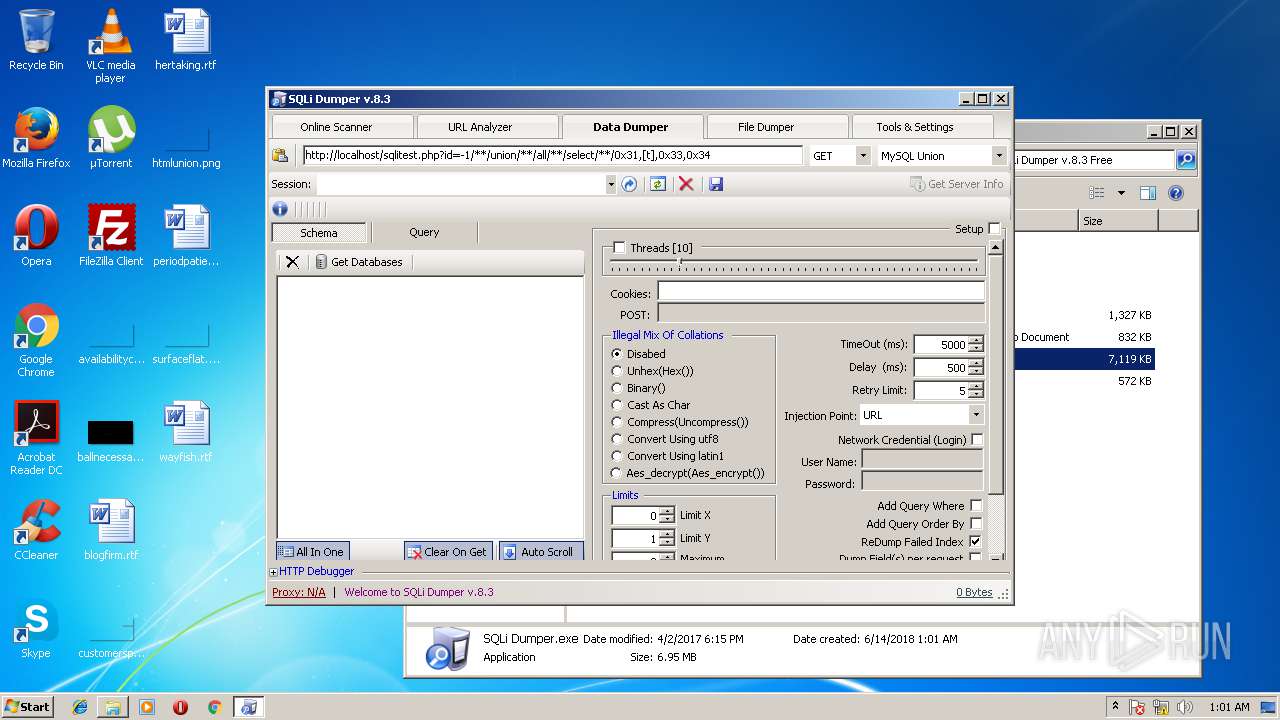Launch Google Chrome desktop shortcut
The height and width of the screenshot is (720, 1280).
(36, 340)
